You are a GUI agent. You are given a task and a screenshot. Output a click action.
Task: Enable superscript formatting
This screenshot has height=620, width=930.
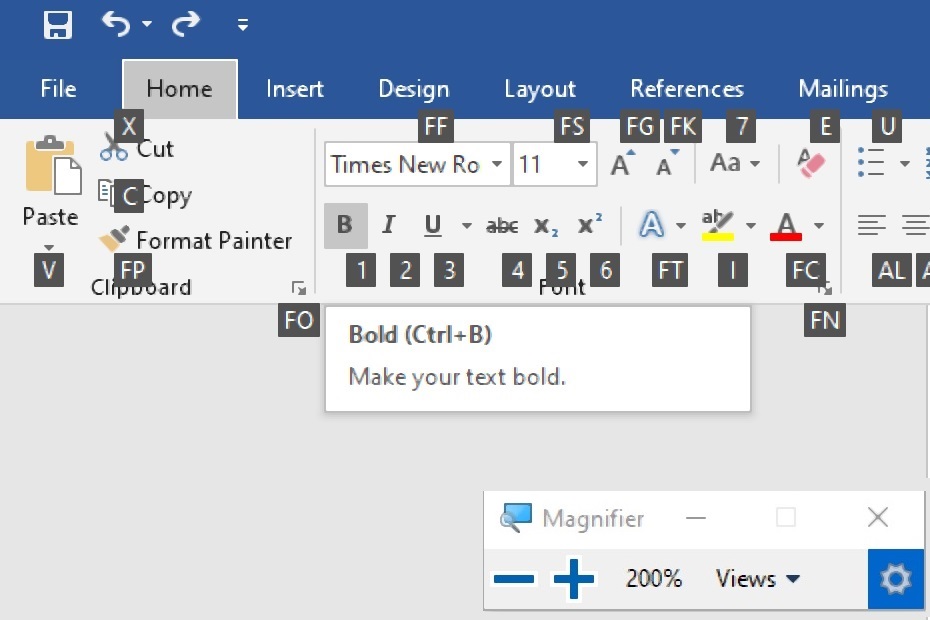587,224
